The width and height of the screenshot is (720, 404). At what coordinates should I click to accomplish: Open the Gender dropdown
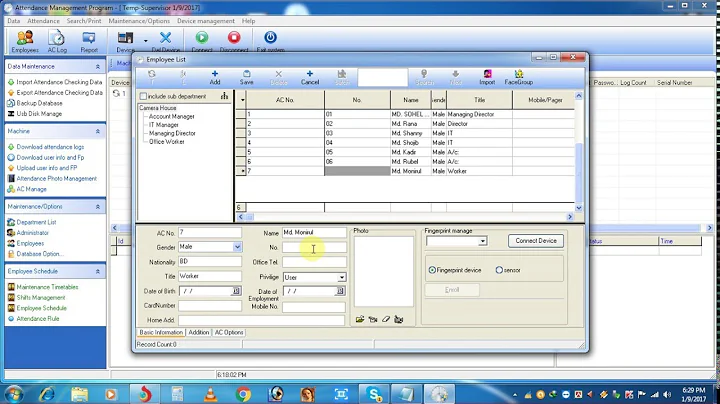237,247
